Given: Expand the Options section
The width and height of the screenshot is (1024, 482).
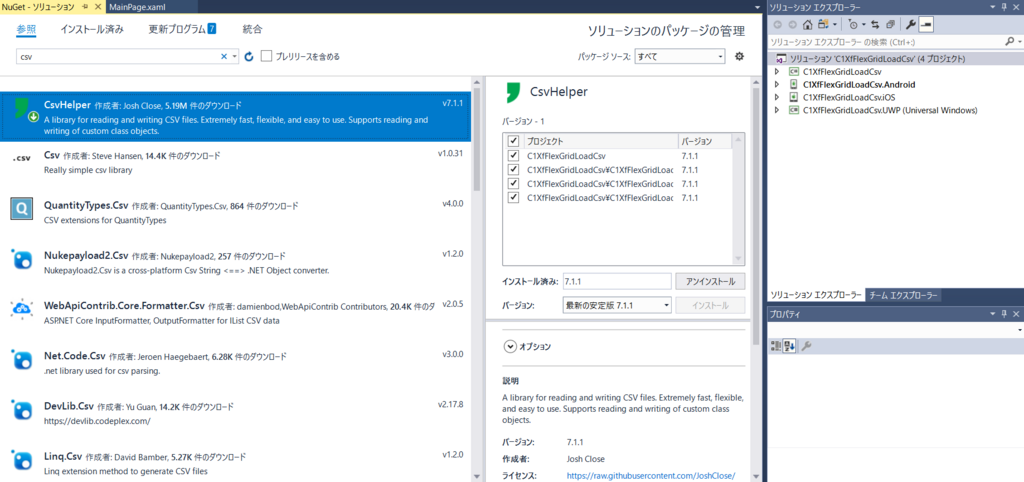Looking at the screenshot, I should tap(510, 347).
